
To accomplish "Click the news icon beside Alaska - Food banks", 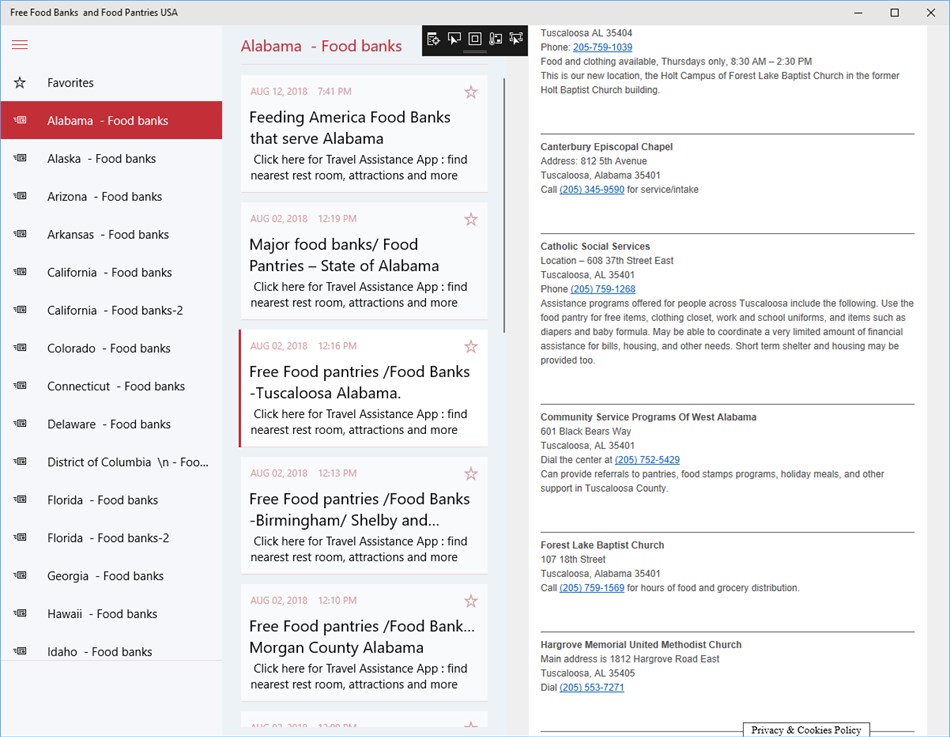I will (20, 158).
